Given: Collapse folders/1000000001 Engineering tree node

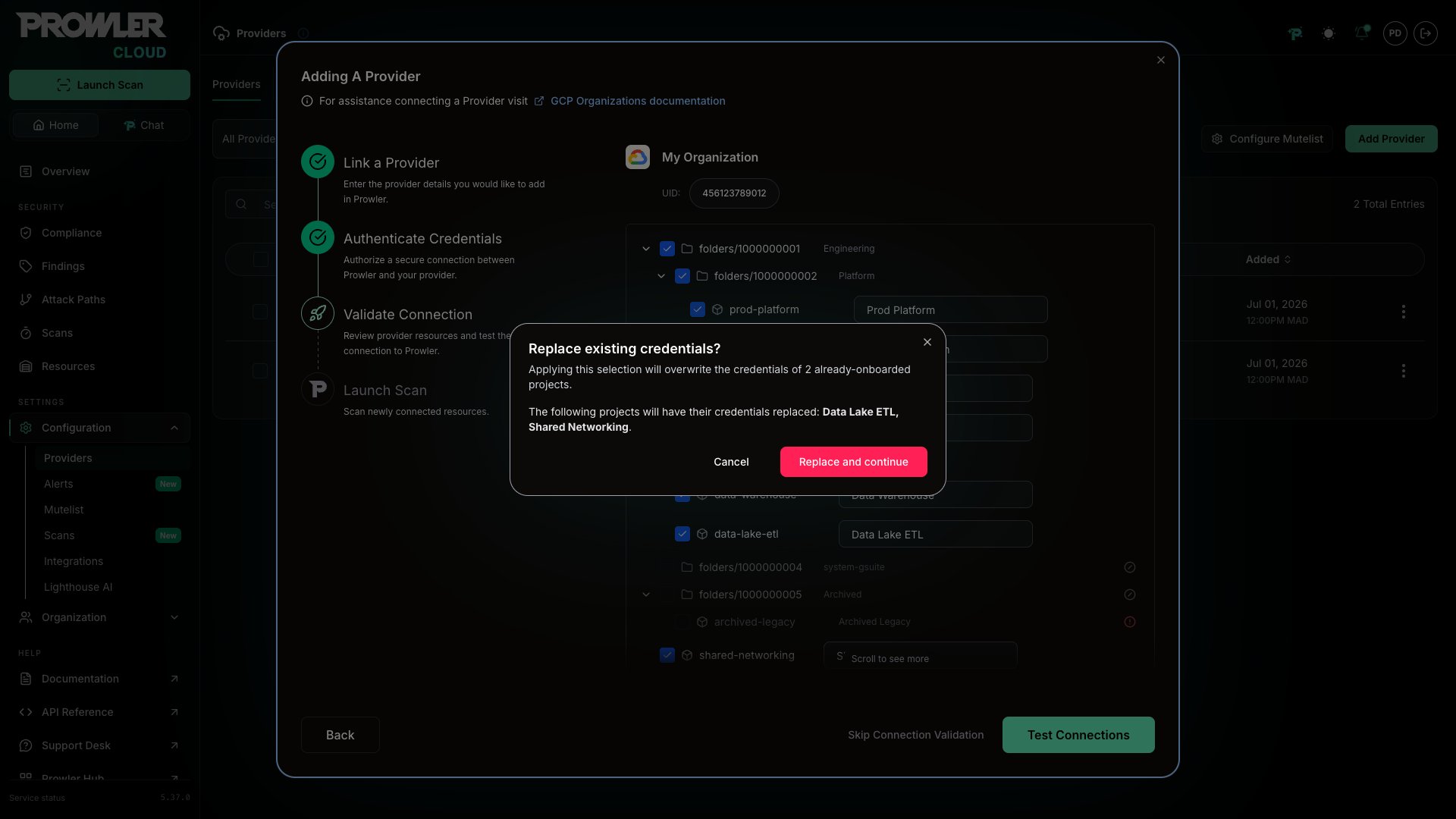Looking at the screenshot, I should tap(646, 249).
